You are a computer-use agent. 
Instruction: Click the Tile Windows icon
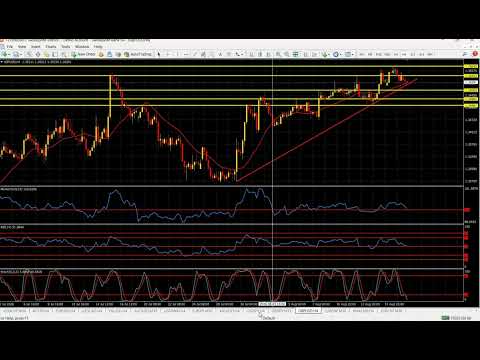click(x=295, y=54)
